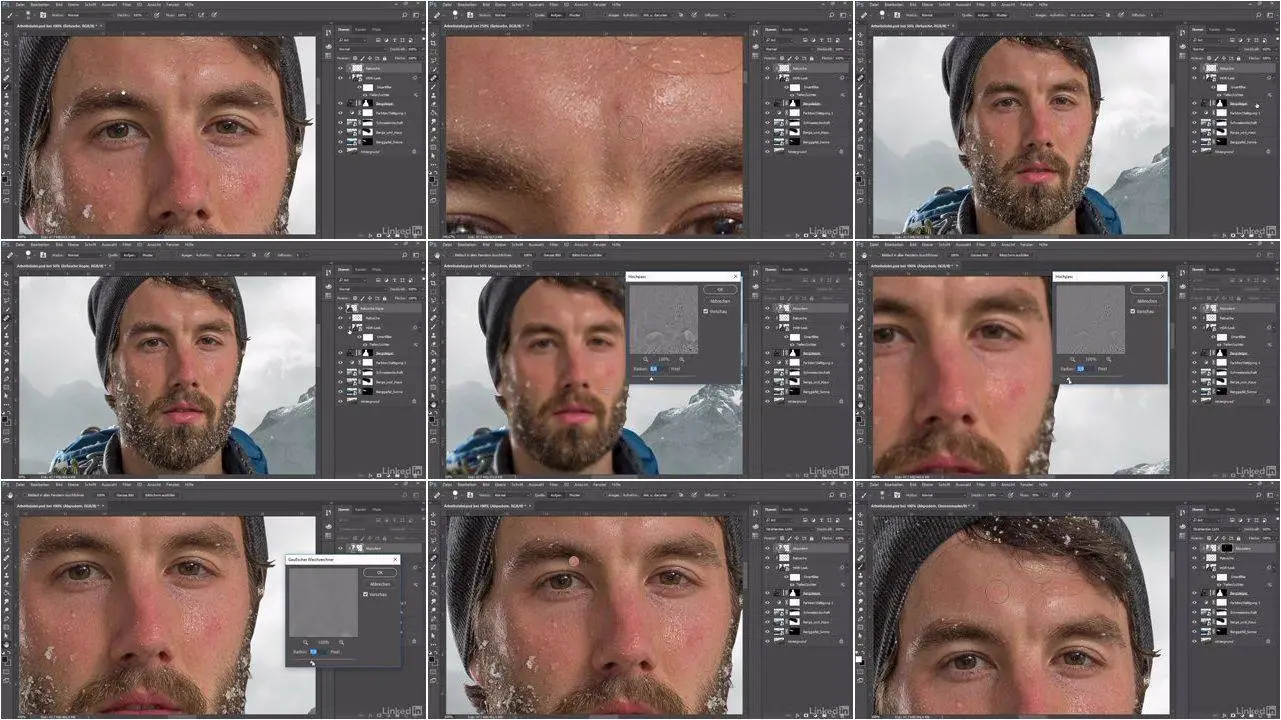Click the search icon in Gaußscher Weichzeichner frame

pyautogui.click(x=405, y=495)
